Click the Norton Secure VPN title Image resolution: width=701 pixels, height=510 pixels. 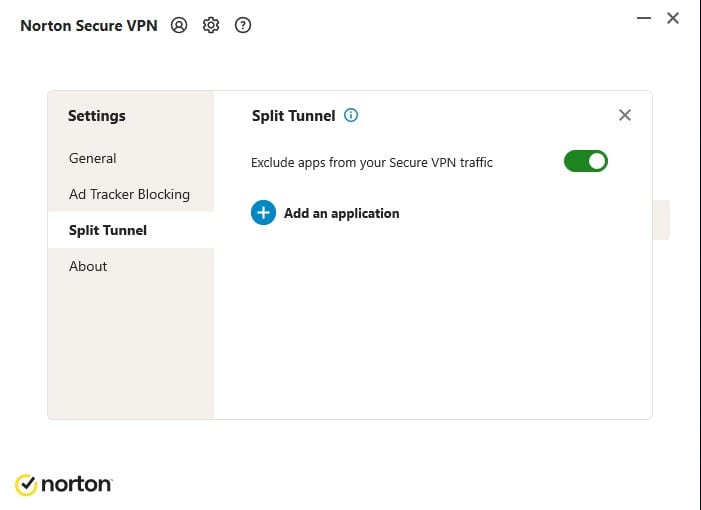pyautogui.click(x=89, y=26)
